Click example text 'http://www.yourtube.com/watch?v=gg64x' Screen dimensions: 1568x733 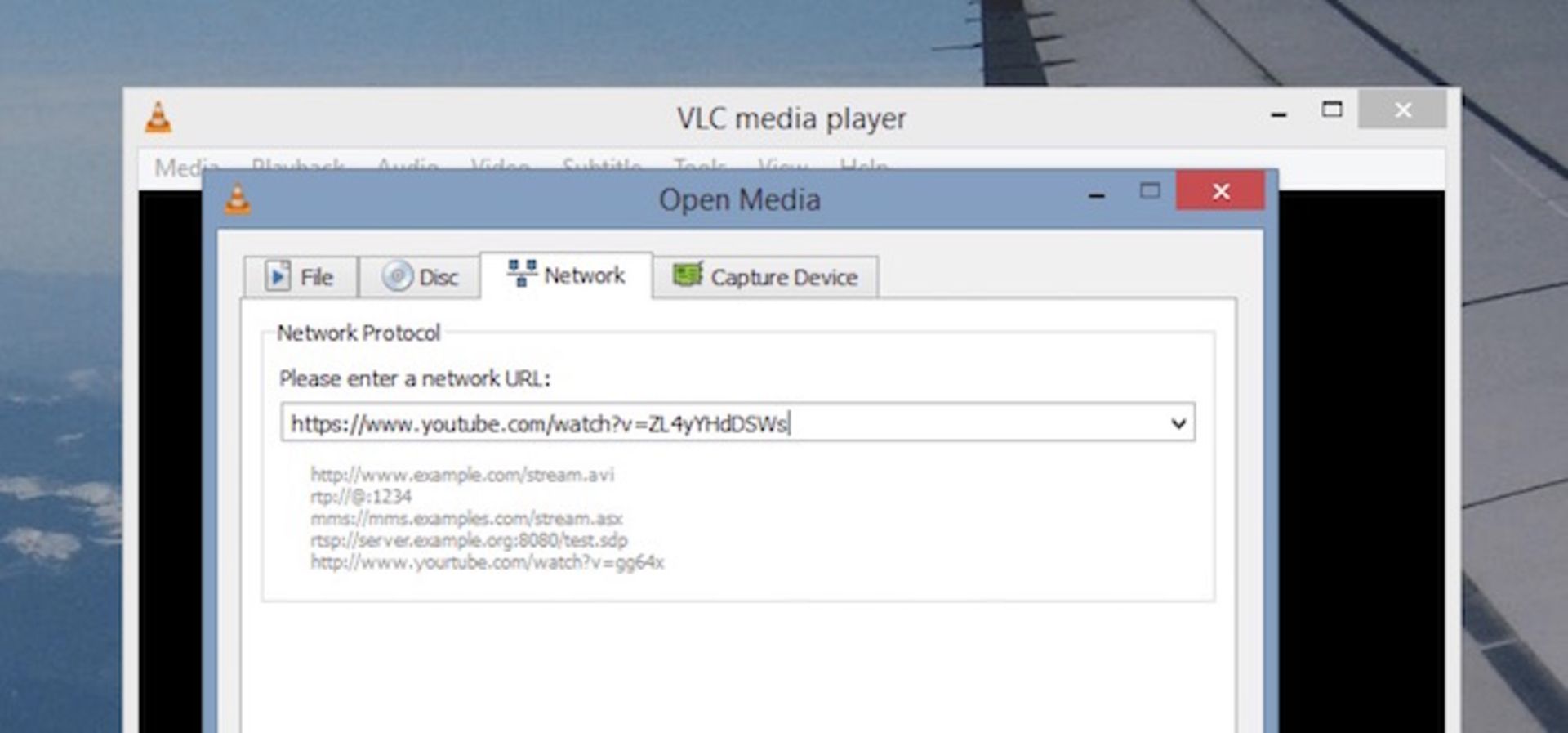click(x=488, y=562)
